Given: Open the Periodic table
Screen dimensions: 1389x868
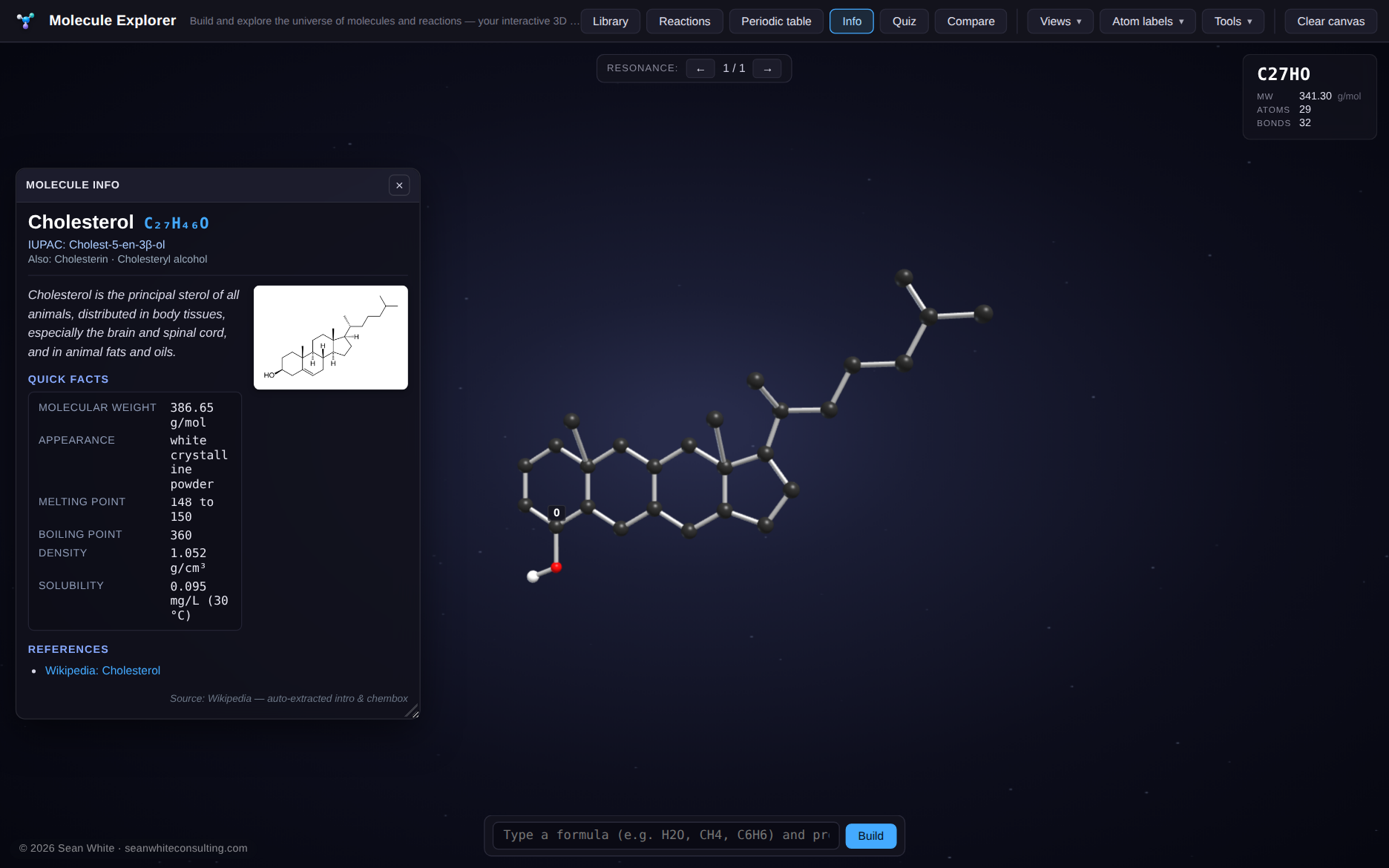Looking at the screenshot, I should (776, 22).
